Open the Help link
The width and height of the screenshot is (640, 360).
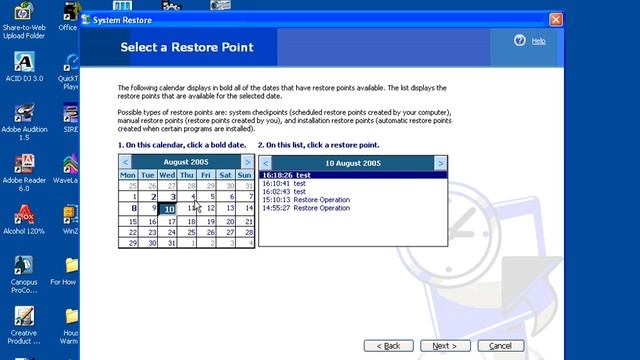[538, 41]
